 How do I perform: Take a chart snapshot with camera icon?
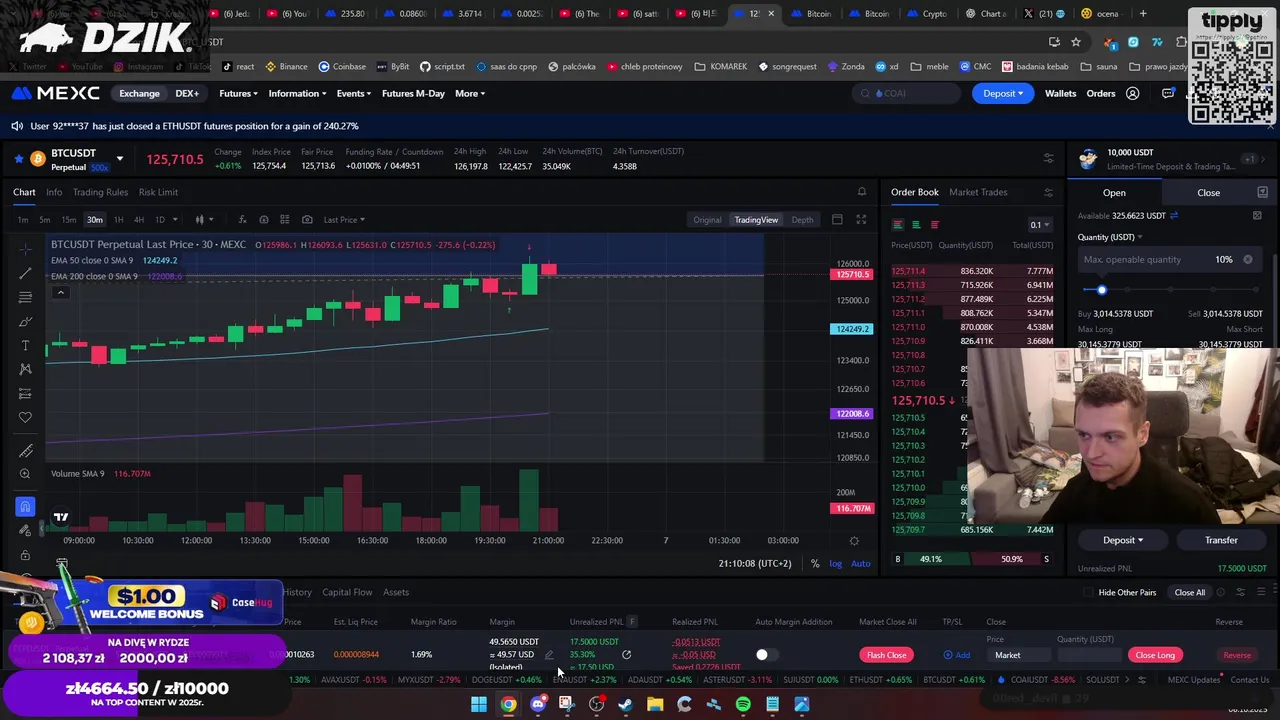(307, 220)
